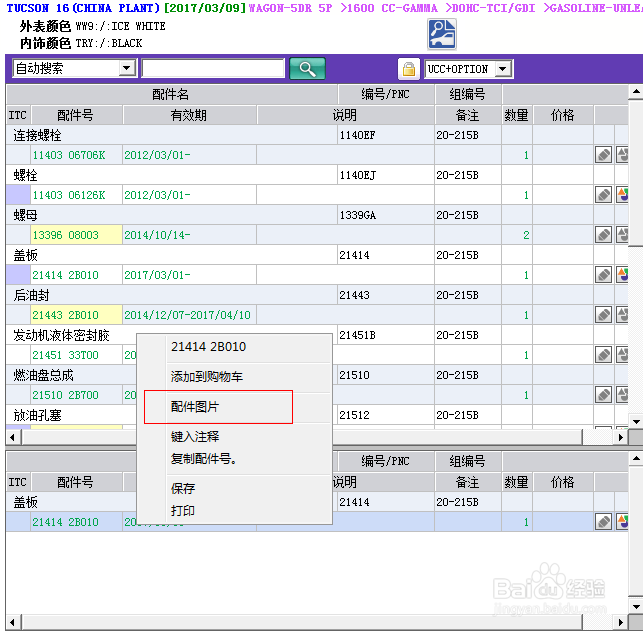643x631 pixels.
Task: Click colored shapes icon for upper 21414 2B010
Action: (x=622, y=275)
